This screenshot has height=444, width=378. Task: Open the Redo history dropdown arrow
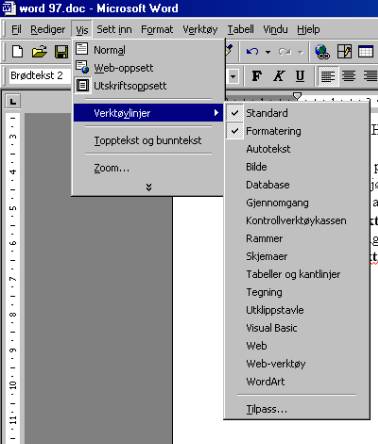[300, 52]
